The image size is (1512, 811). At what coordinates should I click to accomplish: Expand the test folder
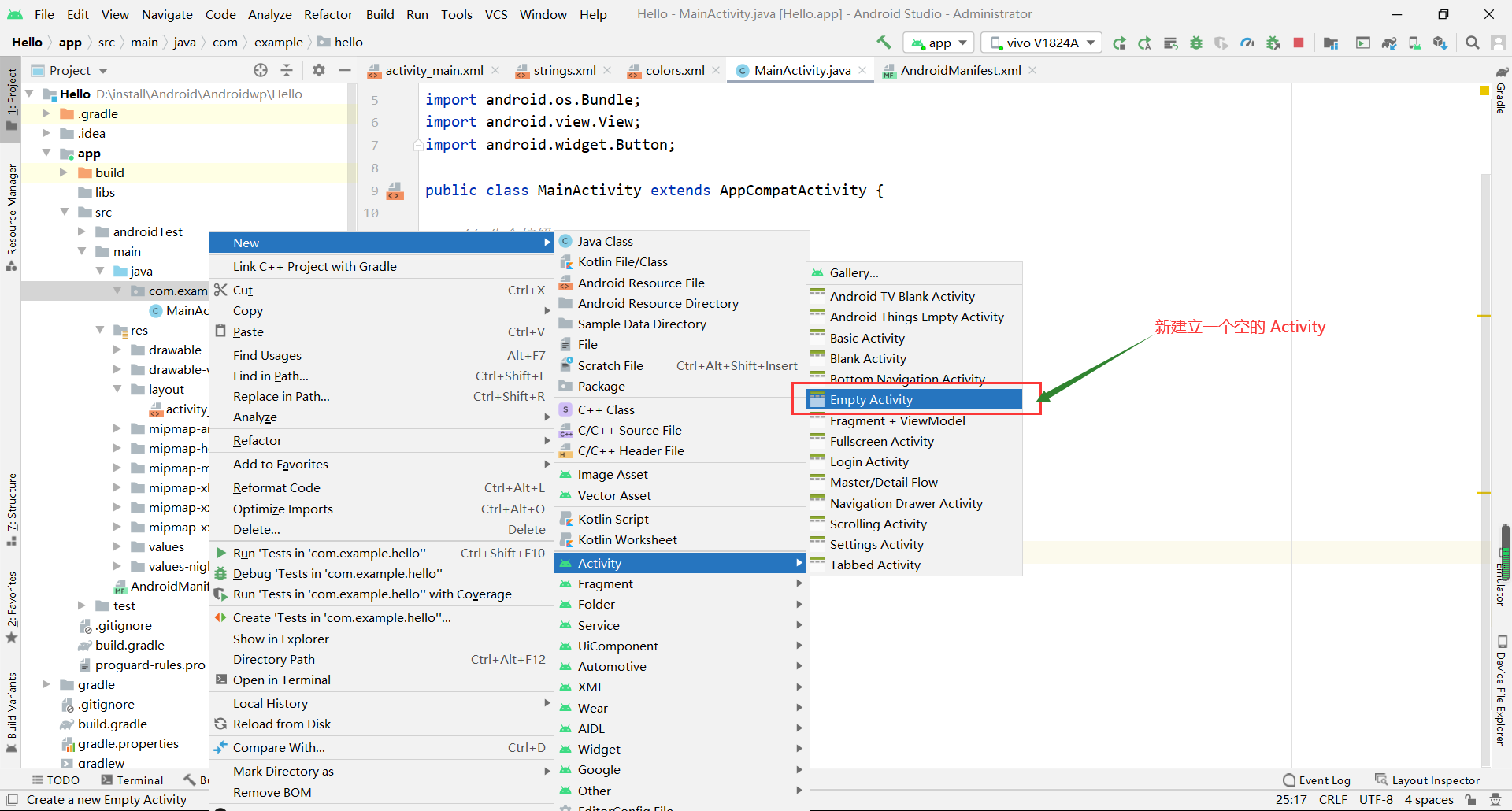pyautogui.click(x=82, y=605)
